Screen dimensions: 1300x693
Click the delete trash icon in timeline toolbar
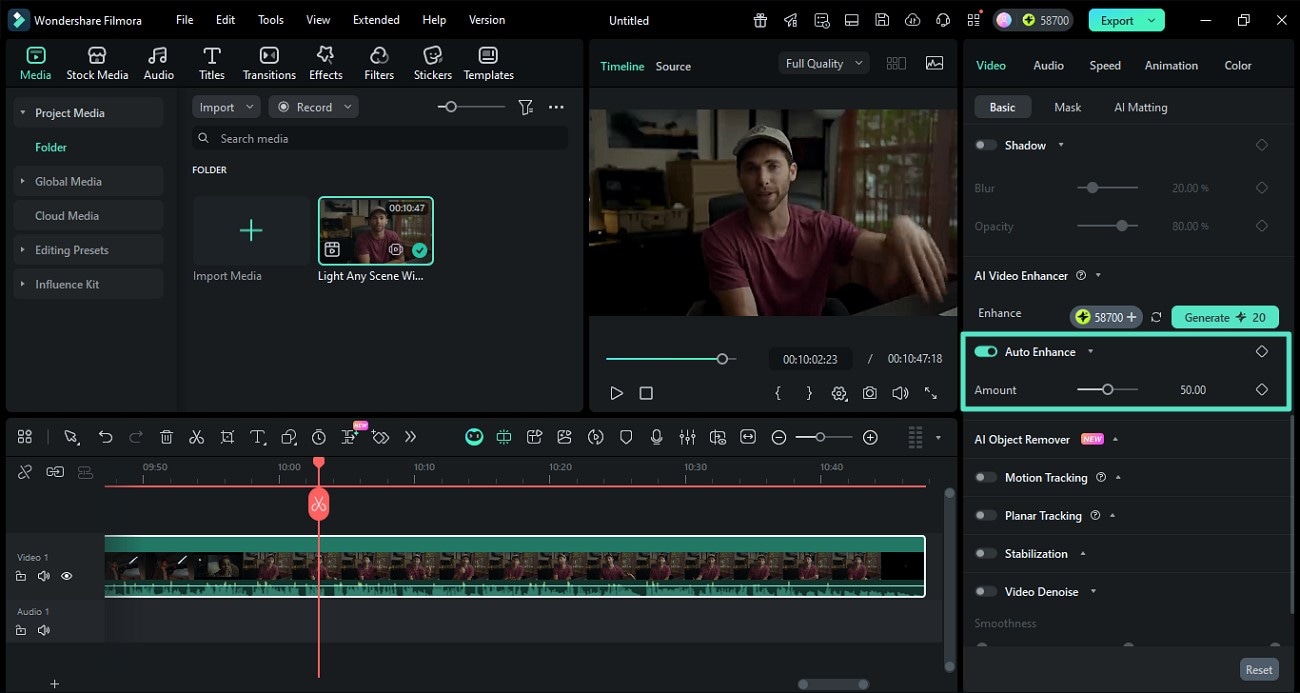166,437
